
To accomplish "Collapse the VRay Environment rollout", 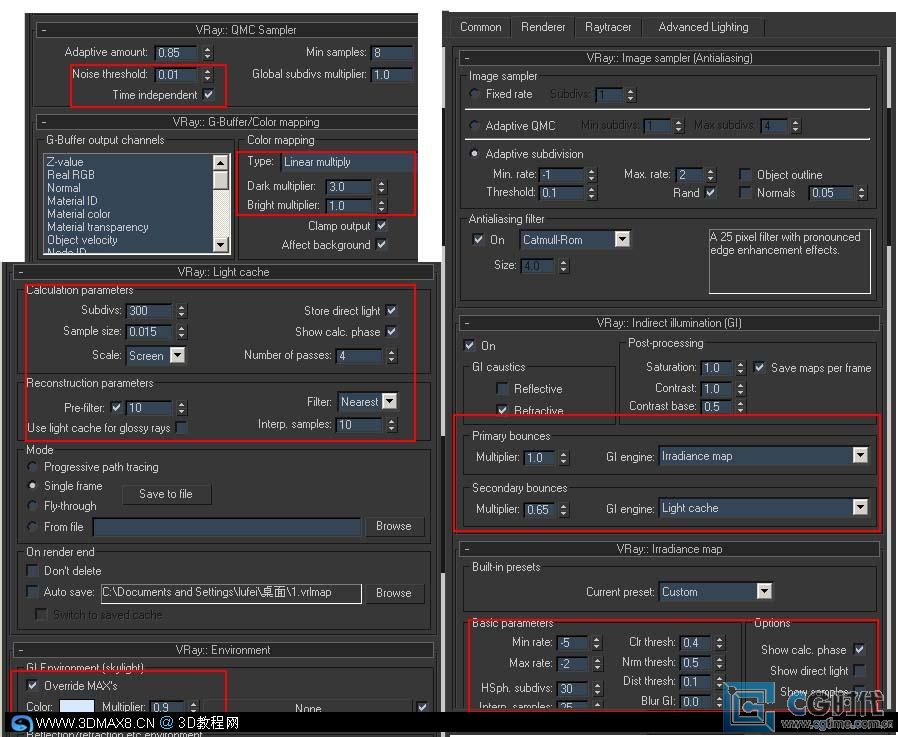I will (x=21, y=650).
